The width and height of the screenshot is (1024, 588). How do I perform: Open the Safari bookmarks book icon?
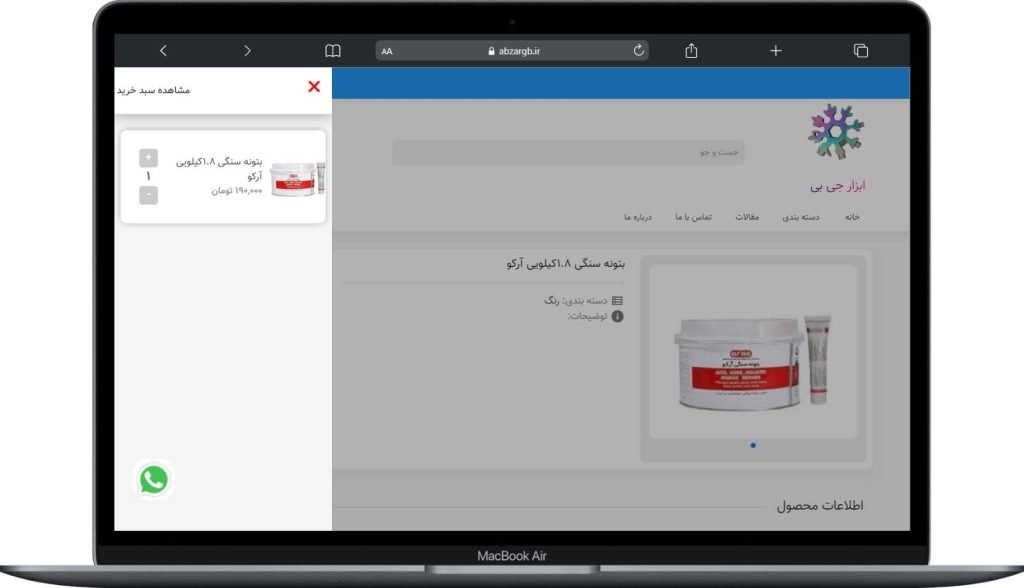coord(333,51)
